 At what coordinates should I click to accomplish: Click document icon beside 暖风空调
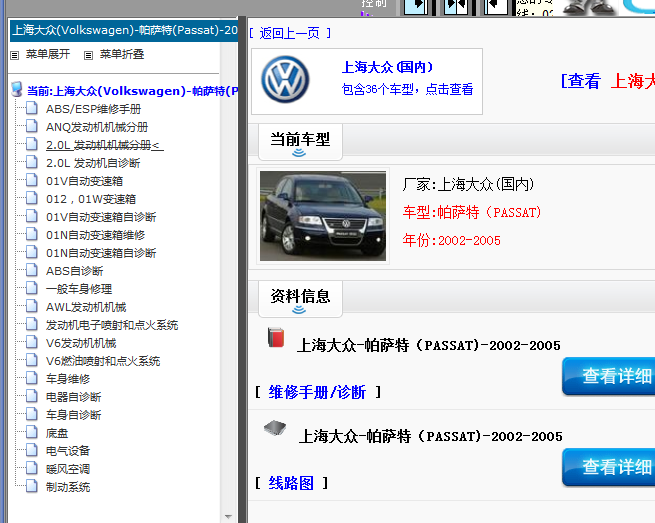[32, 467]
